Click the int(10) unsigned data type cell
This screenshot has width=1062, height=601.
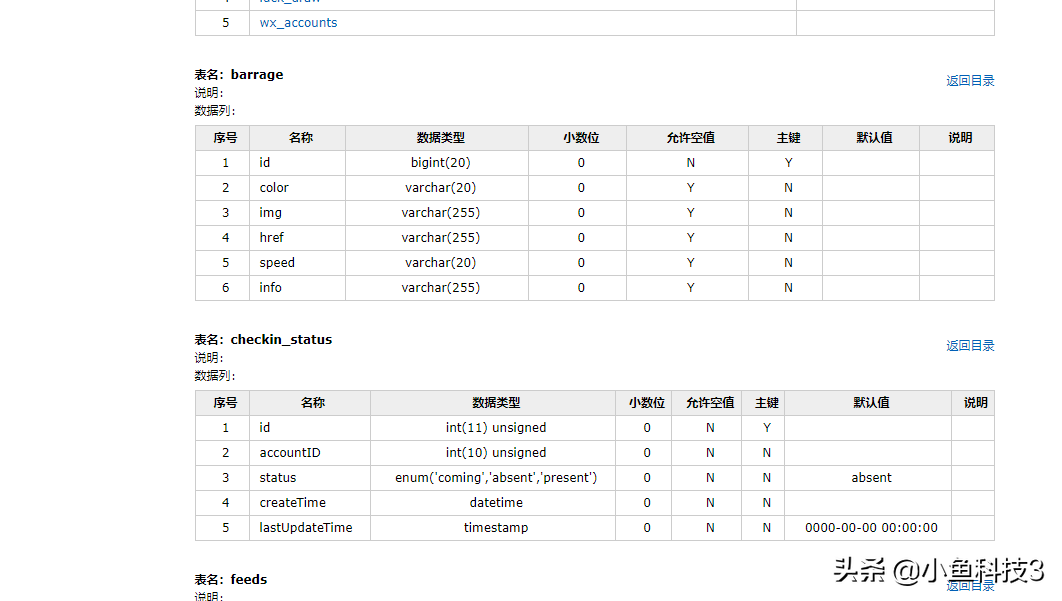(493, 453)
